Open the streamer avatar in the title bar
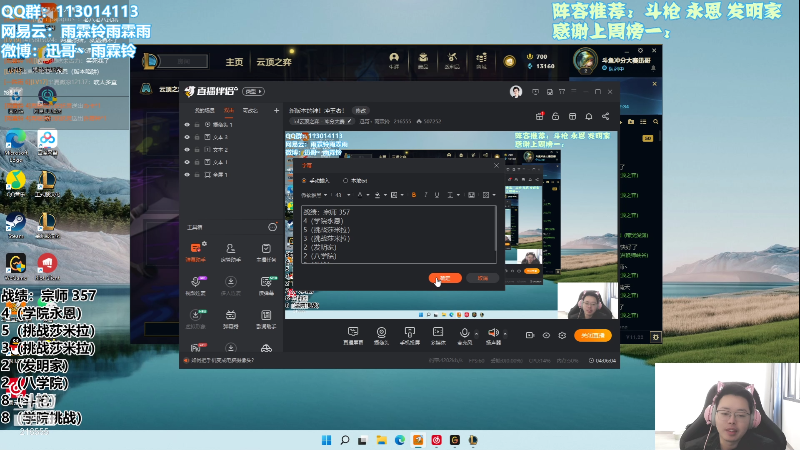Image resolution: width=800 pixels, height=450 pixels. click(x=516, y=92)
